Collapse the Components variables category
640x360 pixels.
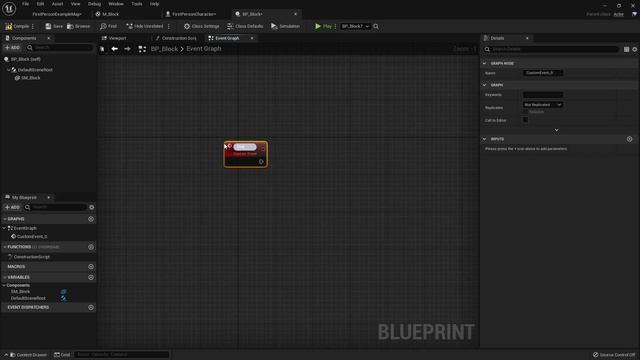pos(4,285)
